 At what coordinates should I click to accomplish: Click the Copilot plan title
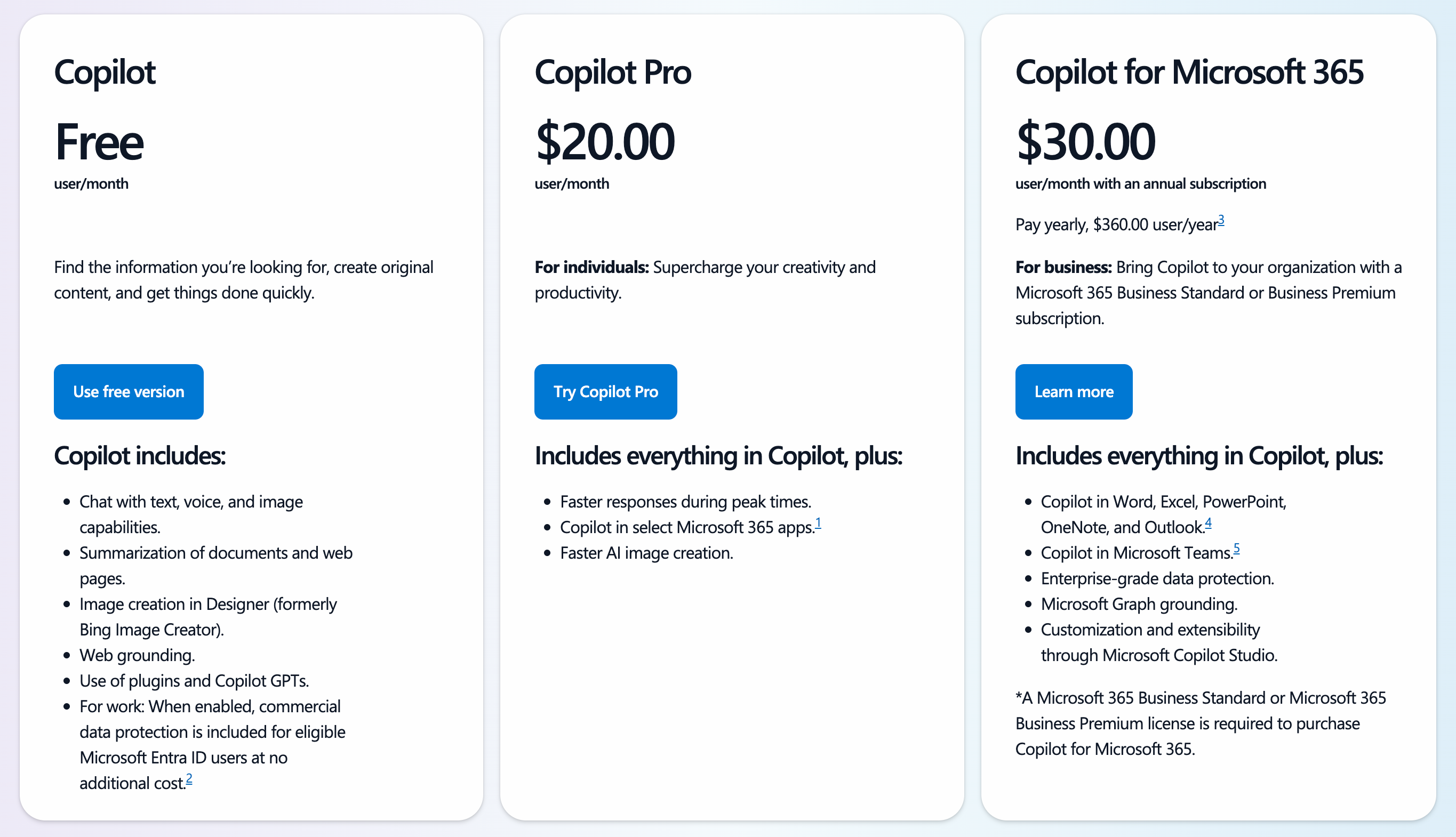pos(105,73)
